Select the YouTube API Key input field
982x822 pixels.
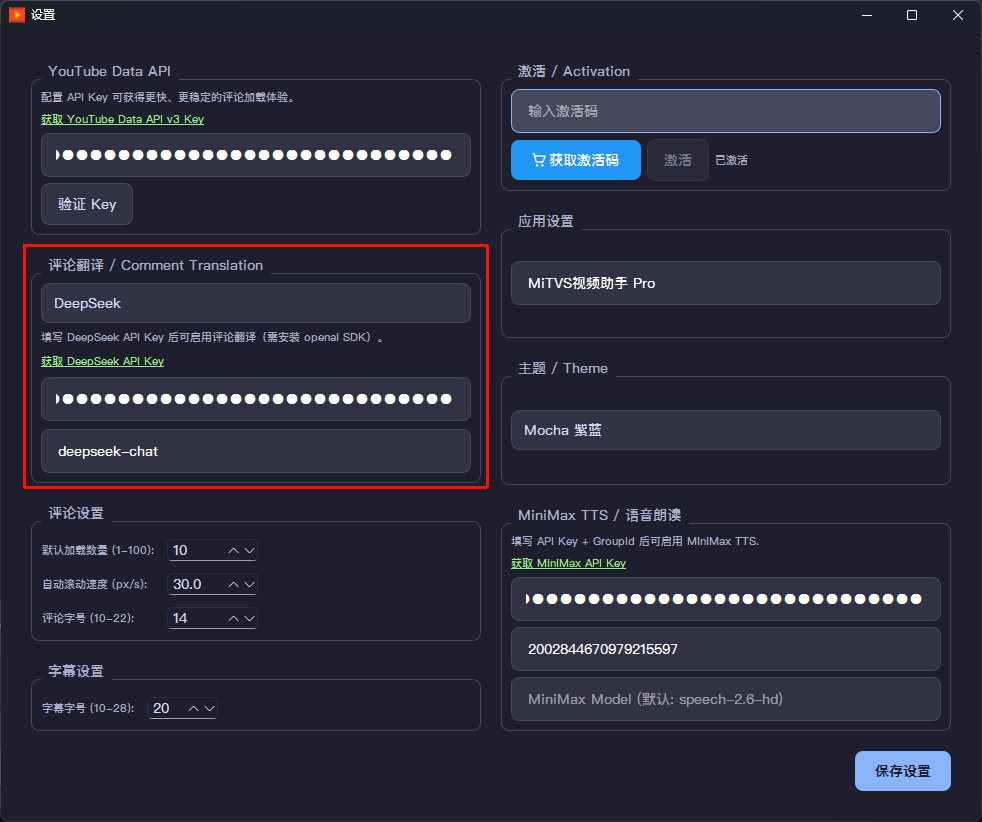(255, 155)
